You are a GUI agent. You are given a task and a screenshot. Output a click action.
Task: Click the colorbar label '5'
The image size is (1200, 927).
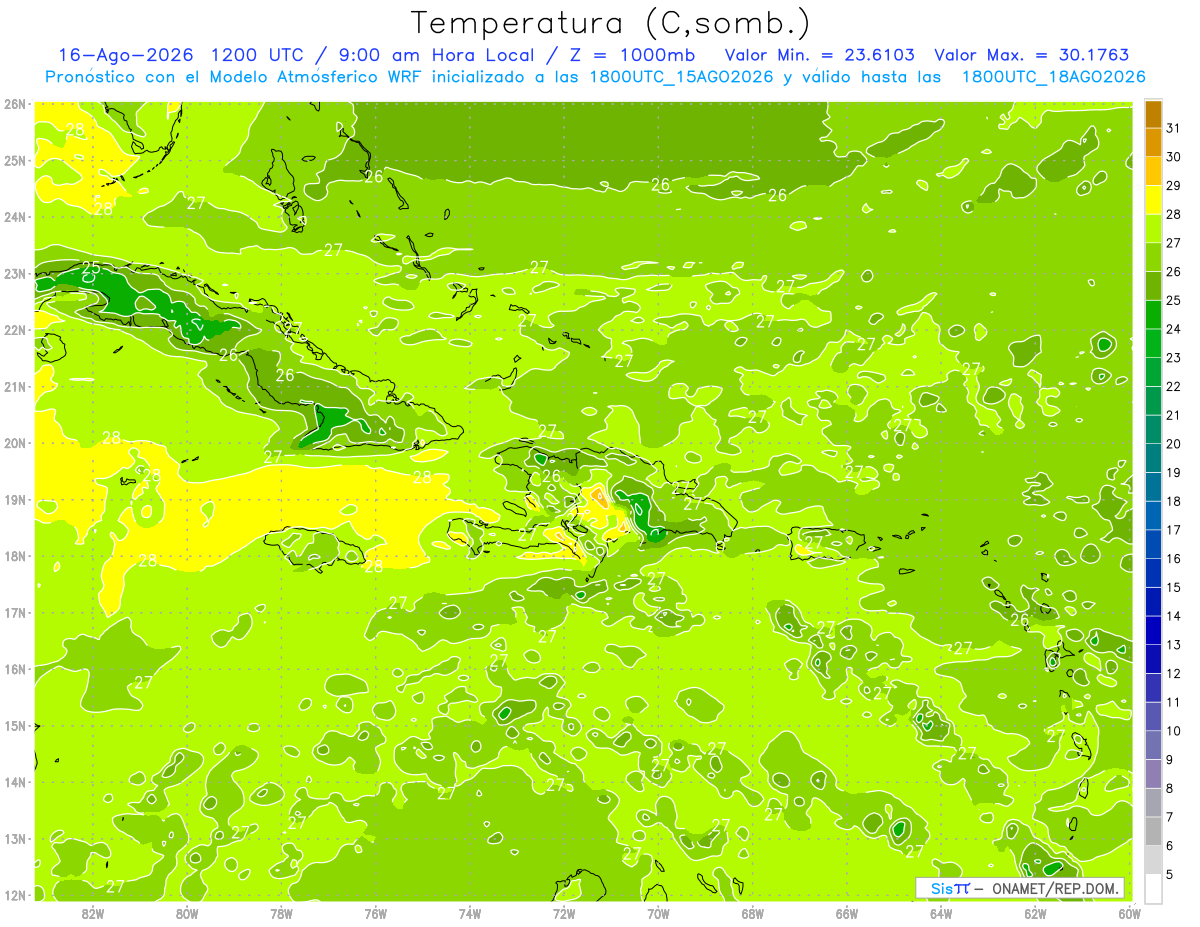pos(1170,874)
